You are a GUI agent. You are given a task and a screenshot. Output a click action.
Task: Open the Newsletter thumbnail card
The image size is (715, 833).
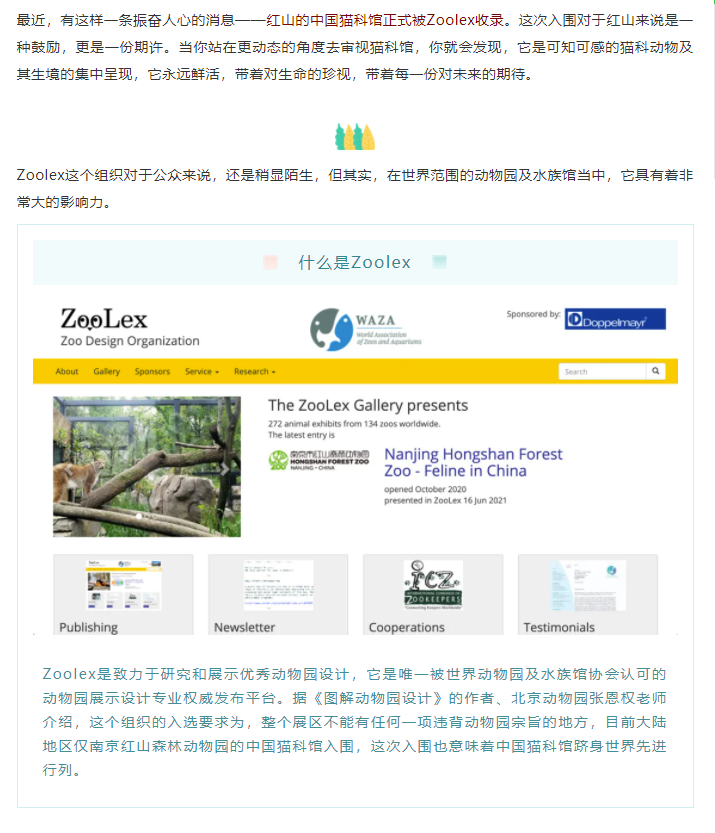278,594
